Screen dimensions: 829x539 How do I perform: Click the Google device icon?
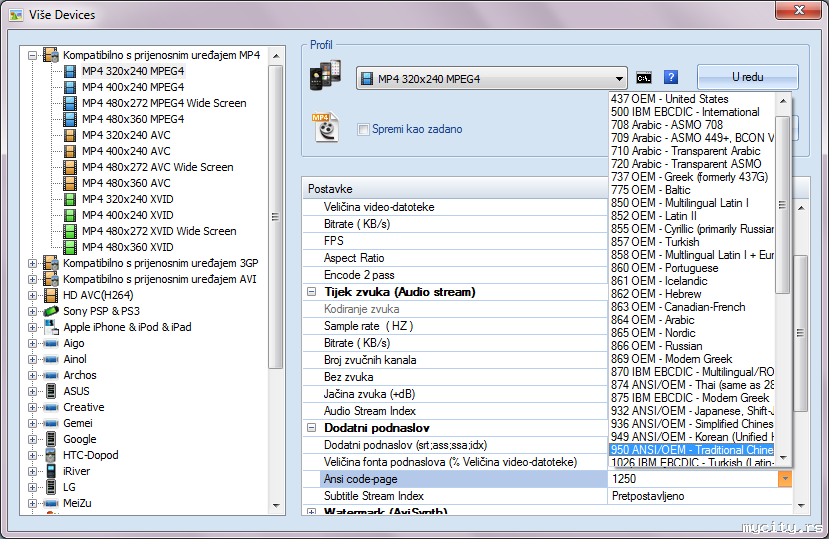51,439
